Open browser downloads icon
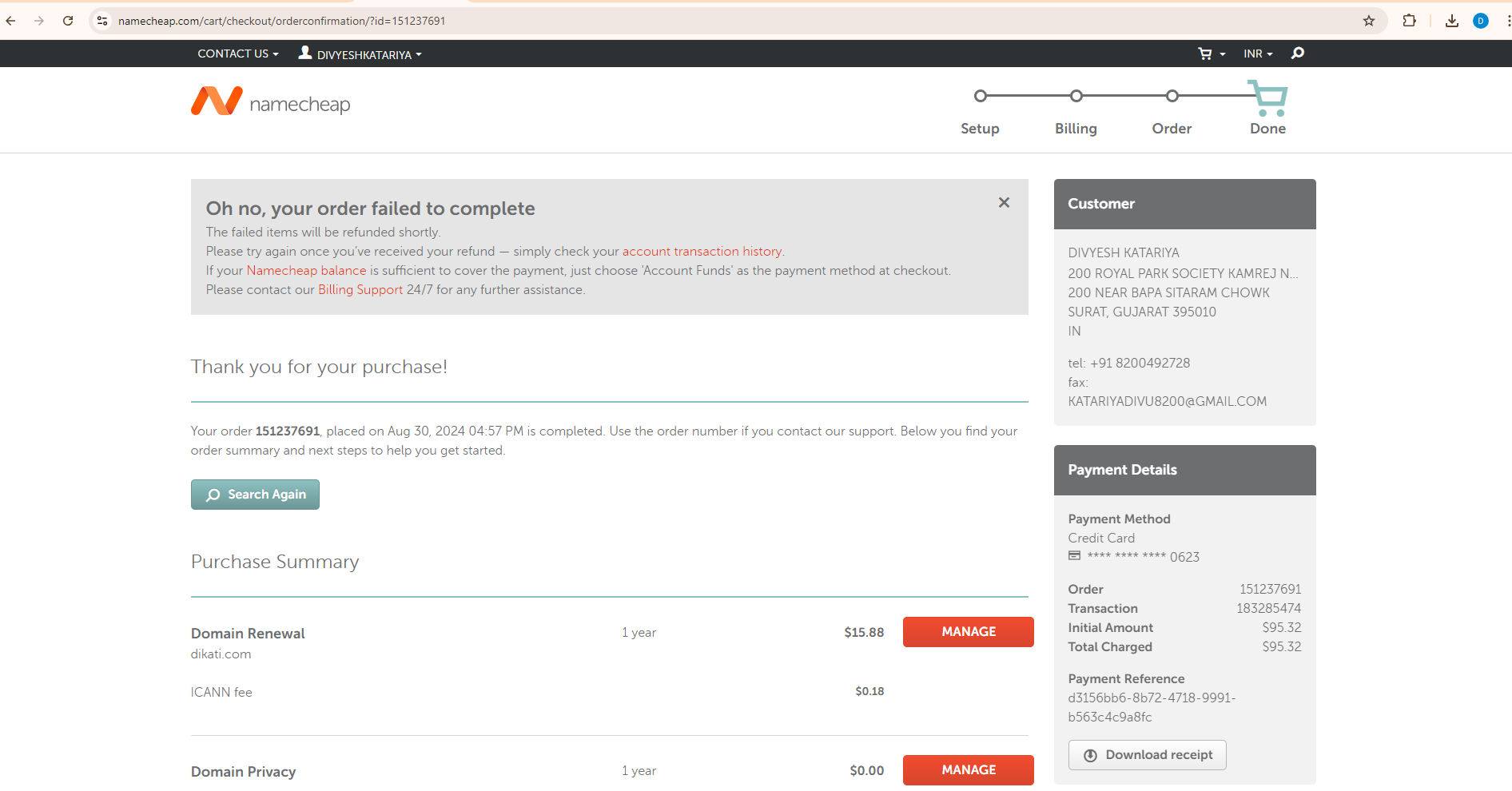Viewport: 1512px width, 791px height. pyautogui.click(x=1452, y=21)
